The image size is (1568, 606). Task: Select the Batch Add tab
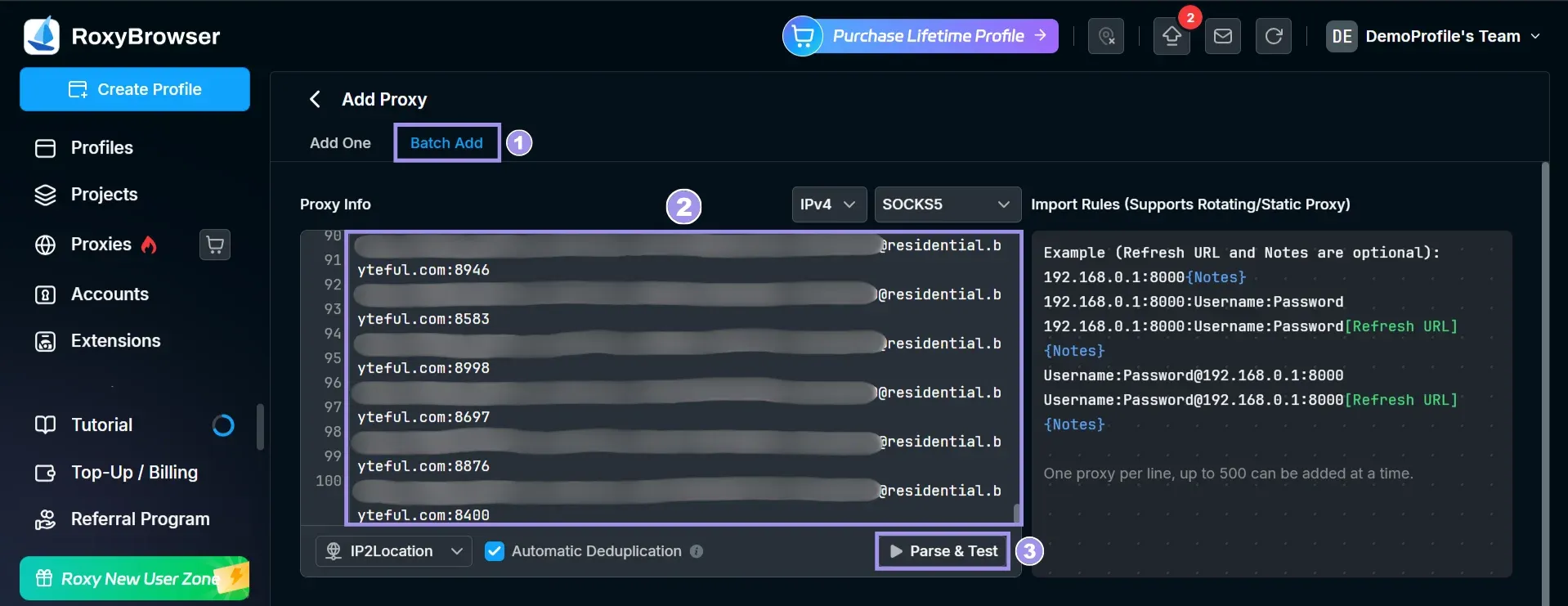pos(446,143)
